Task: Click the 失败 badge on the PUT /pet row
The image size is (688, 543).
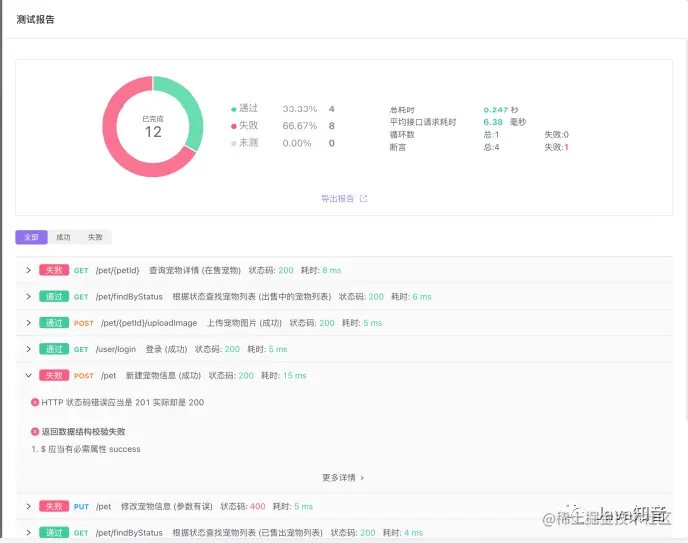Action: [x=54, y=506]
